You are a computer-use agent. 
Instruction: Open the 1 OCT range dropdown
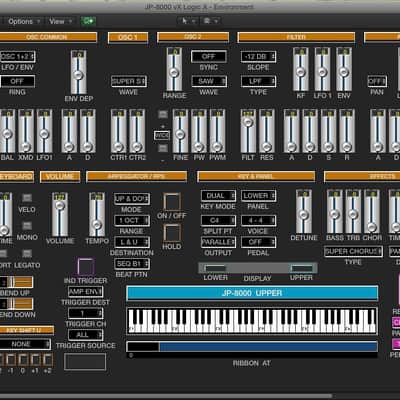pyautogui.click(x=132, y=220)
